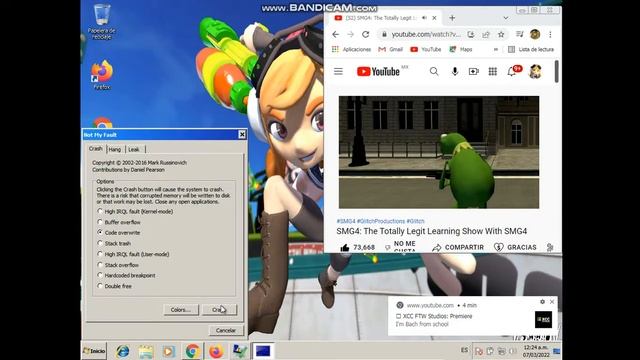This screenshot has height=360, width=640.
Task: Open the media controls icon in Chrome
Action: 520,35
